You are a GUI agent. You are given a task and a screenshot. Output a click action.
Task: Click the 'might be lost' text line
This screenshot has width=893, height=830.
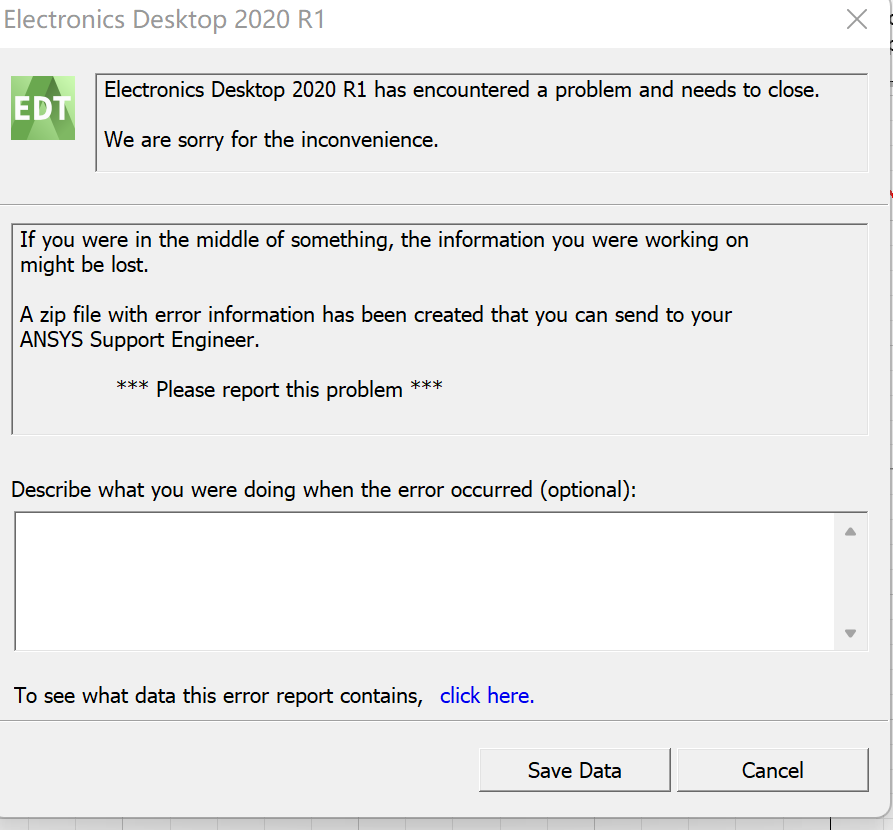point(84,265)
